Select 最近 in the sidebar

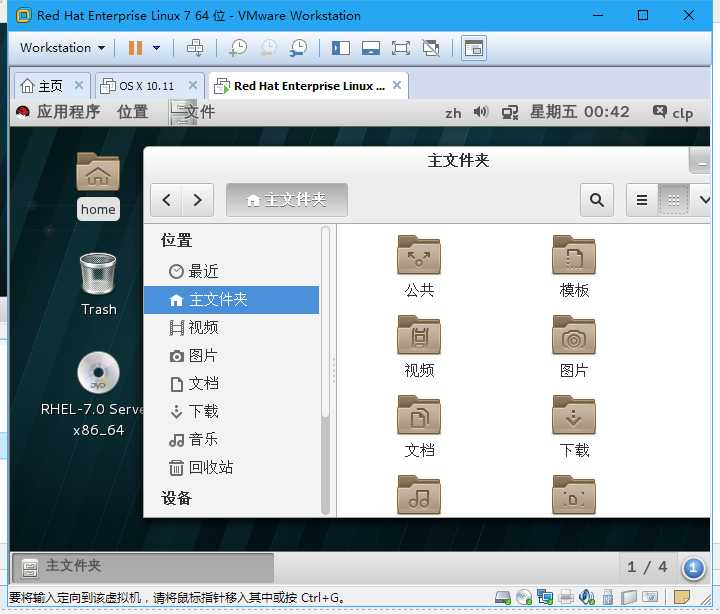coord(231,271)
